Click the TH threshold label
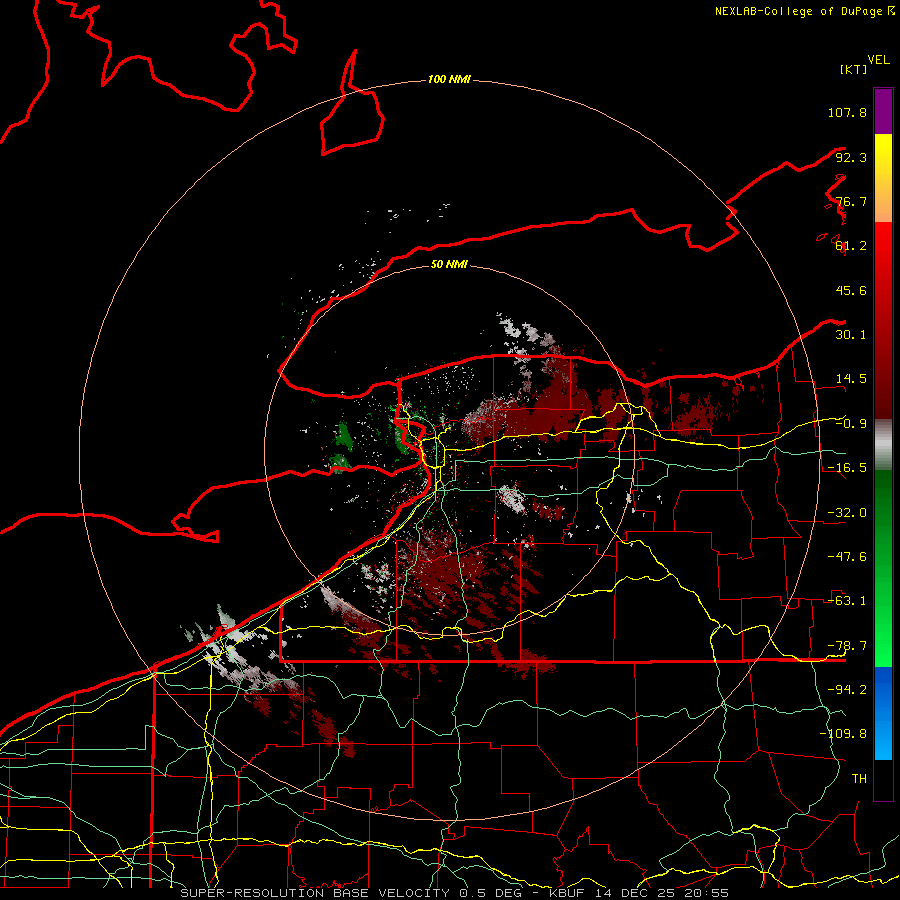Screen dimensions: 900x900 tap(859, 778)
